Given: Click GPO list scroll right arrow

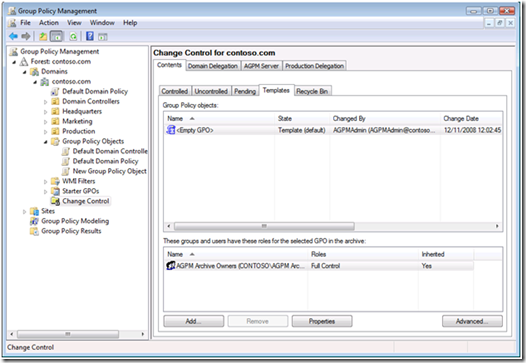Looking at the screenshot, I should [497, 226].
